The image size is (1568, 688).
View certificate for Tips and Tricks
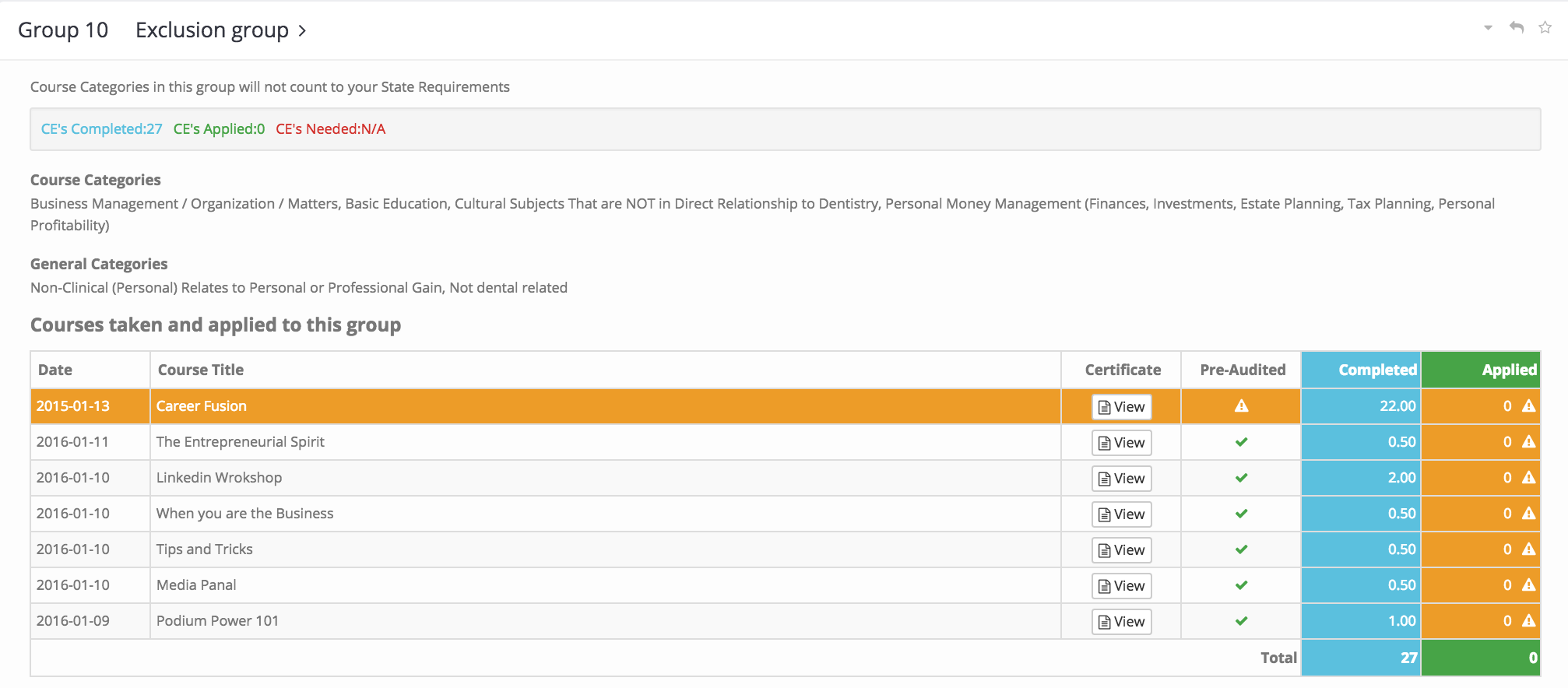pos(1122,550)
